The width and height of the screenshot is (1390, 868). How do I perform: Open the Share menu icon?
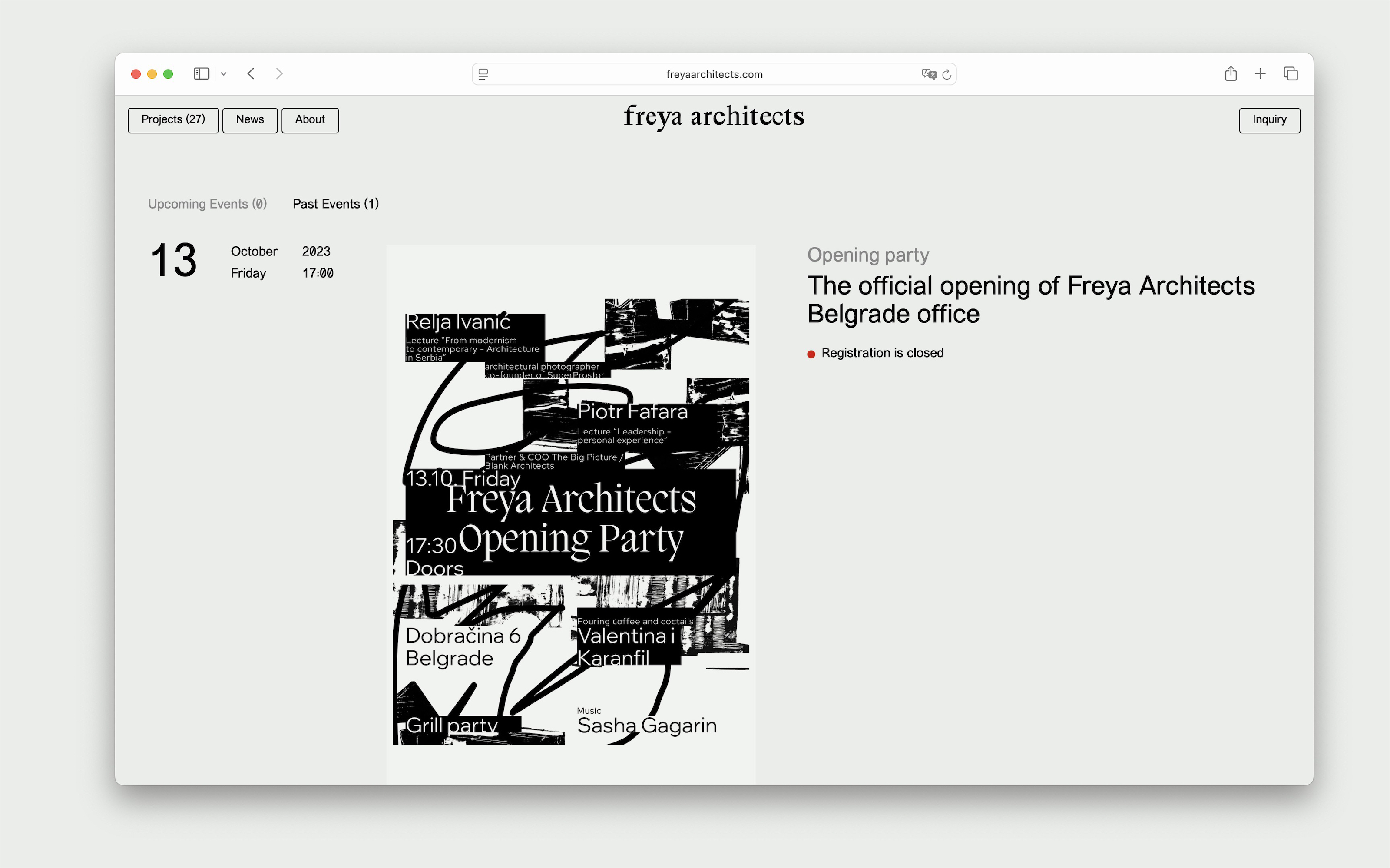pyautogui.click(x=1231, y=73)
